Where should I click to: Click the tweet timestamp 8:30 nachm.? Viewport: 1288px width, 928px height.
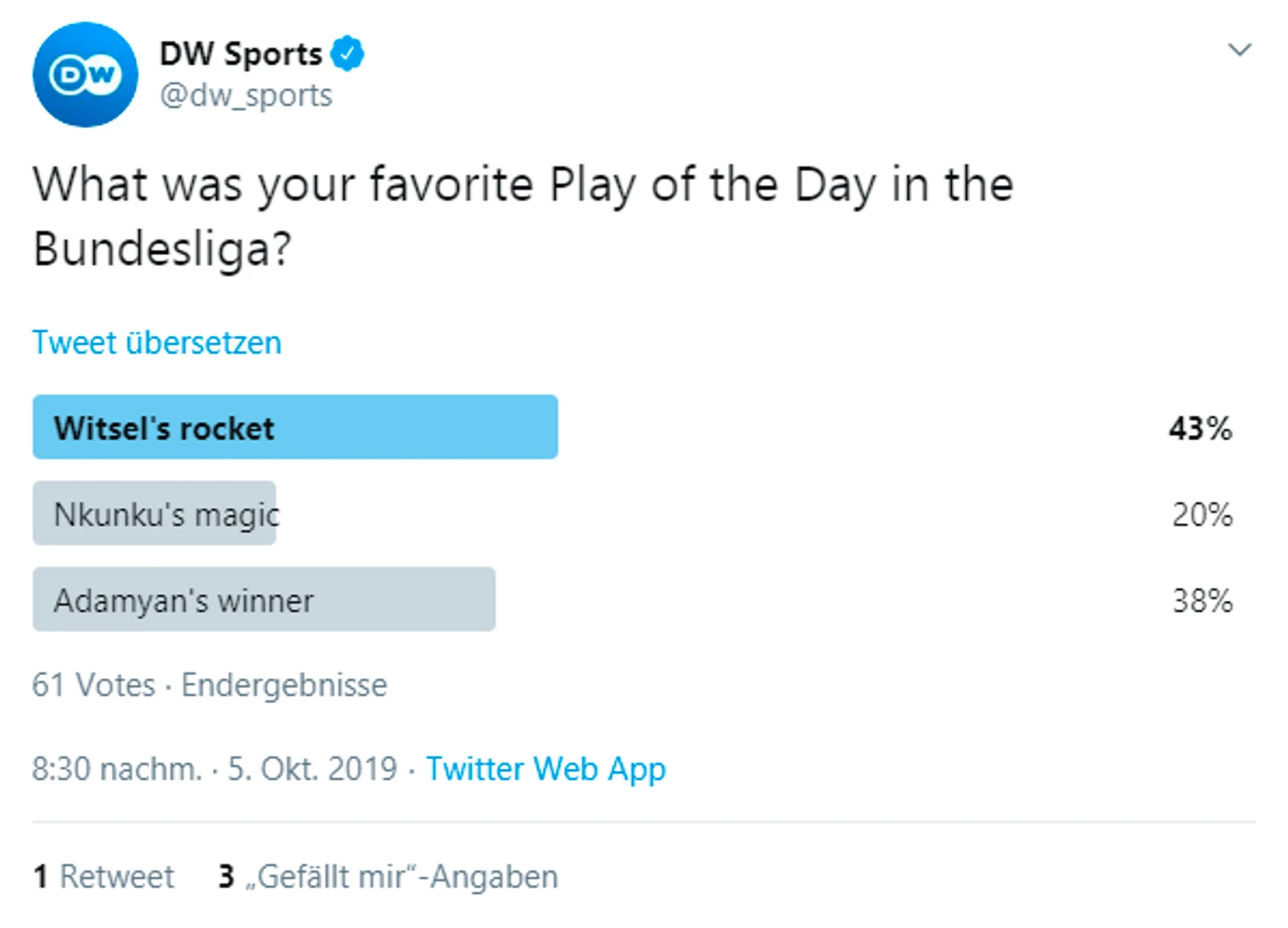116,769
